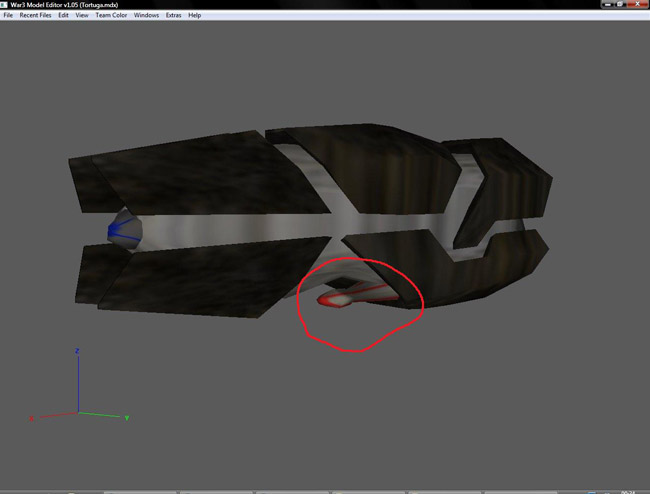Click the red X axis label
The image size is (650, 494).
[x=31, y=419]
